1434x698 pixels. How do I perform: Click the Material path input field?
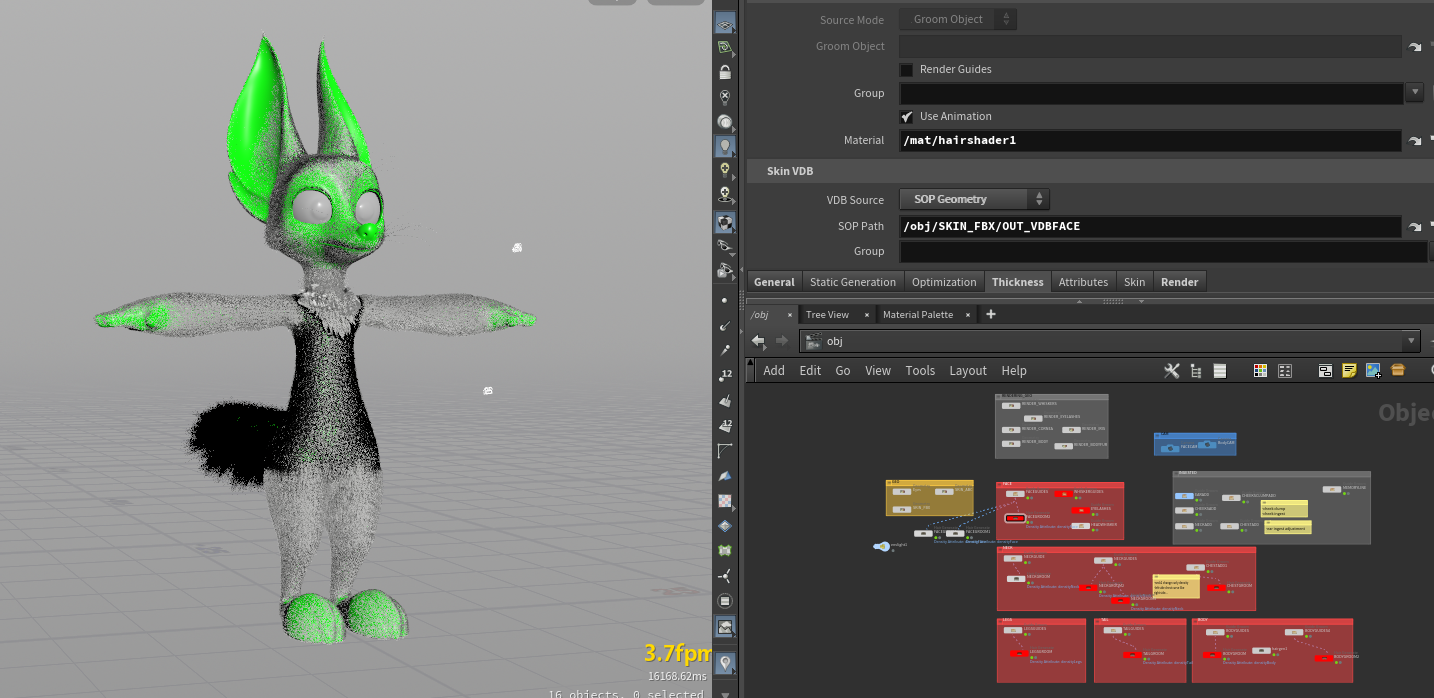1149,141
